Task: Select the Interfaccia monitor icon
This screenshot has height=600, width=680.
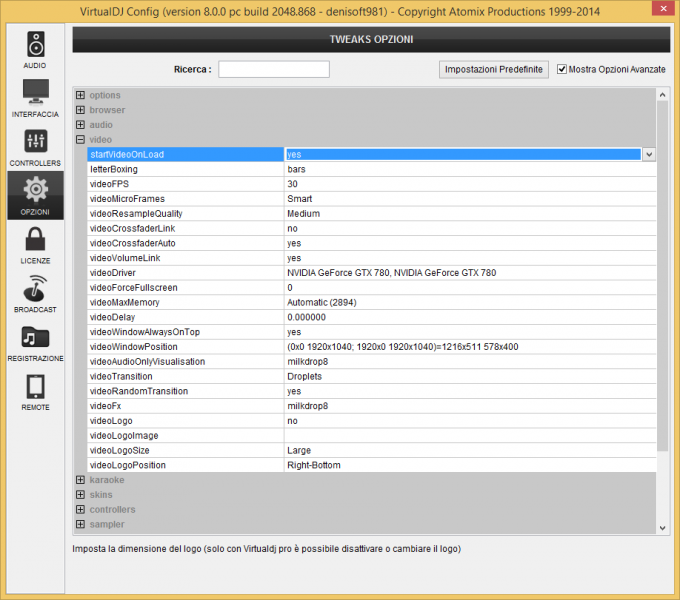Action: (35, 94)
